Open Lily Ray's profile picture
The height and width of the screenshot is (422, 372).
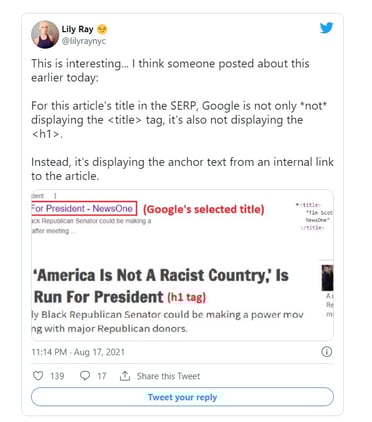click(x=45, y=35)
